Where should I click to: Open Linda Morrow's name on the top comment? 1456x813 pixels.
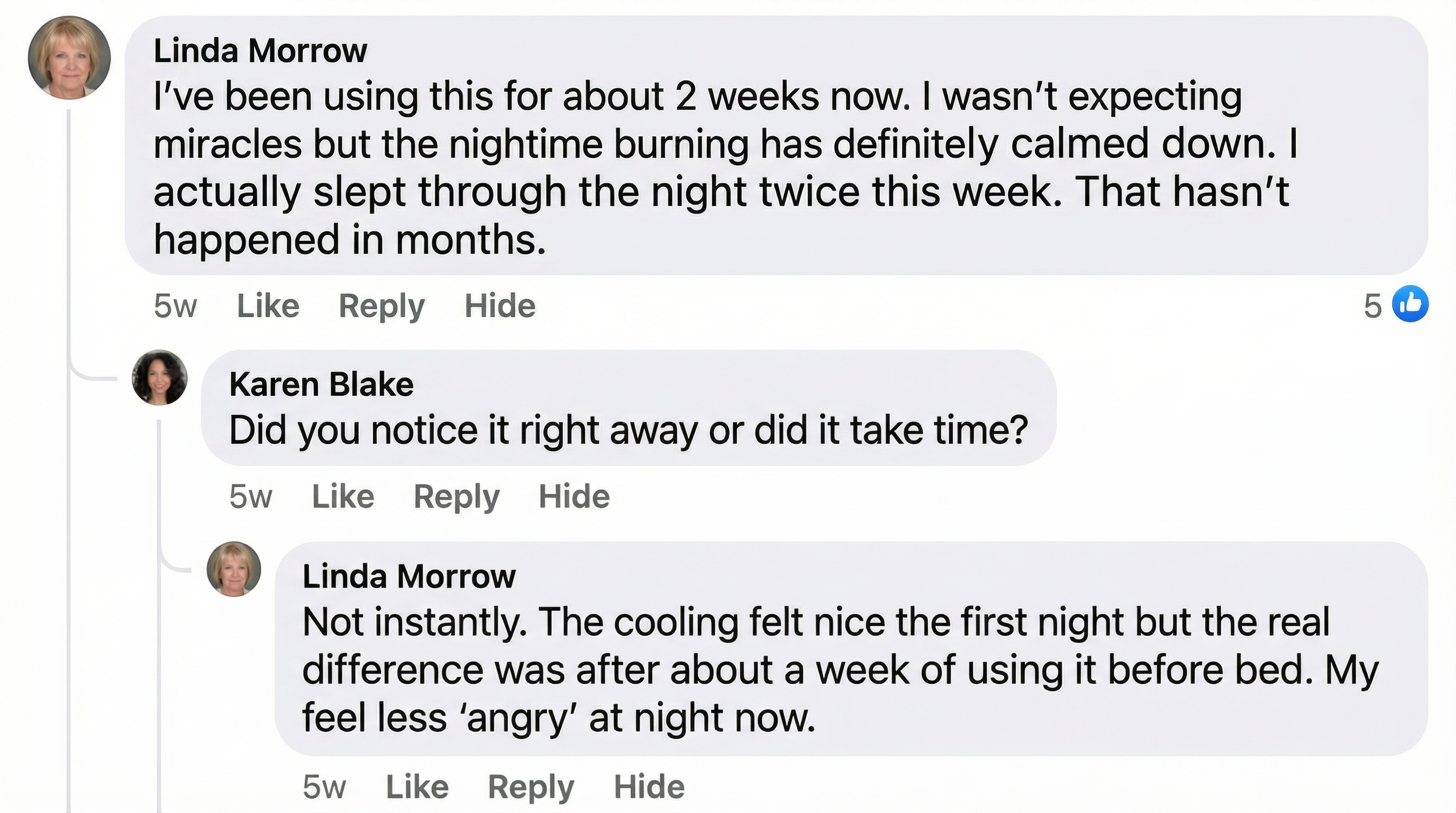pyautogui.click(x=260, y=51)
